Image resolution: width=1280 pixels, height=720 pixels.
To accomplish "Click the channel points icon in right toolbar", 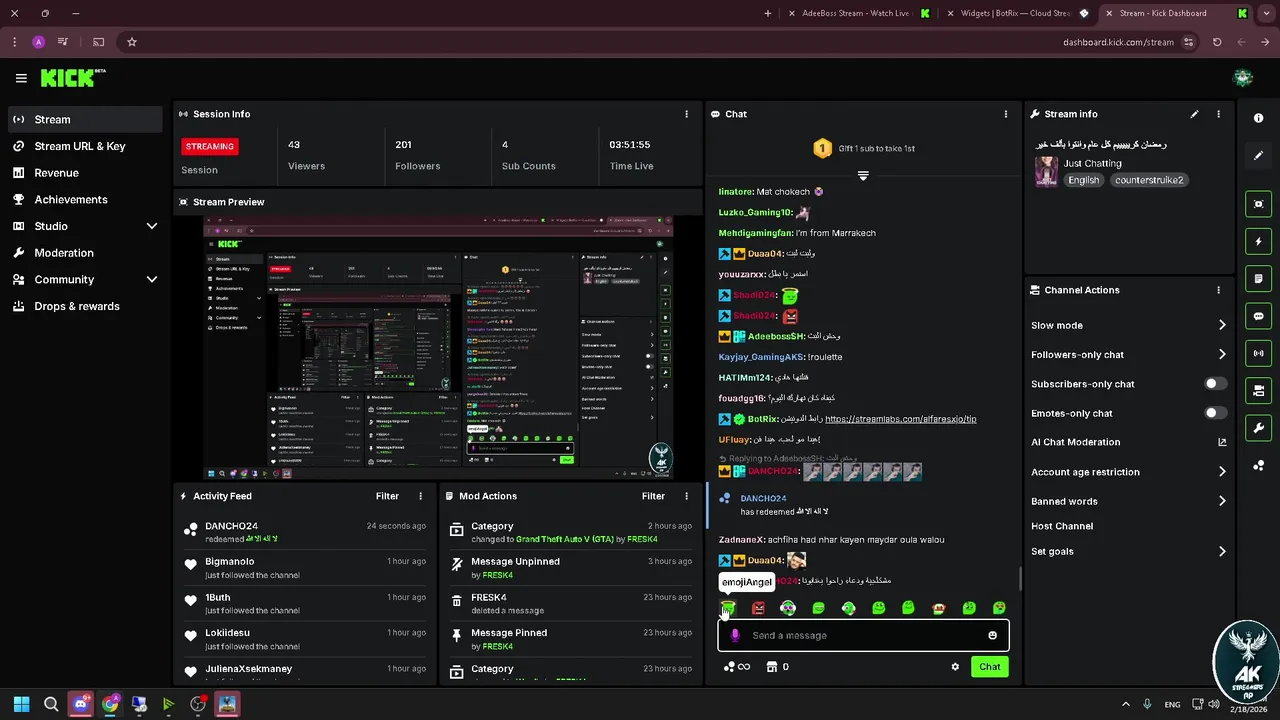I will click(x=1258, y=465).
